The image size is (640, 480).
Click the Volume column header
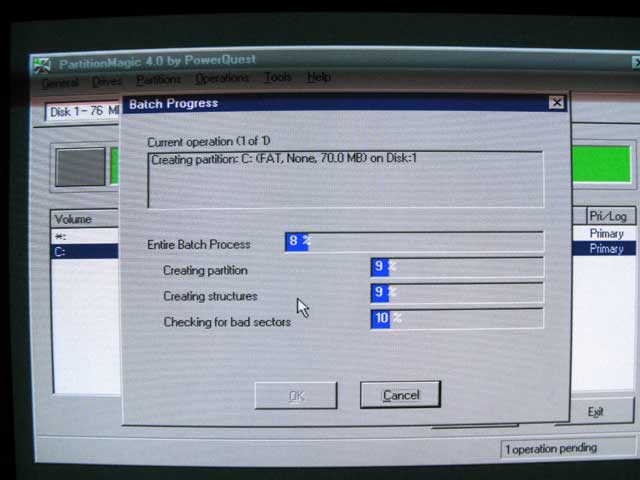tap(85, 219)
